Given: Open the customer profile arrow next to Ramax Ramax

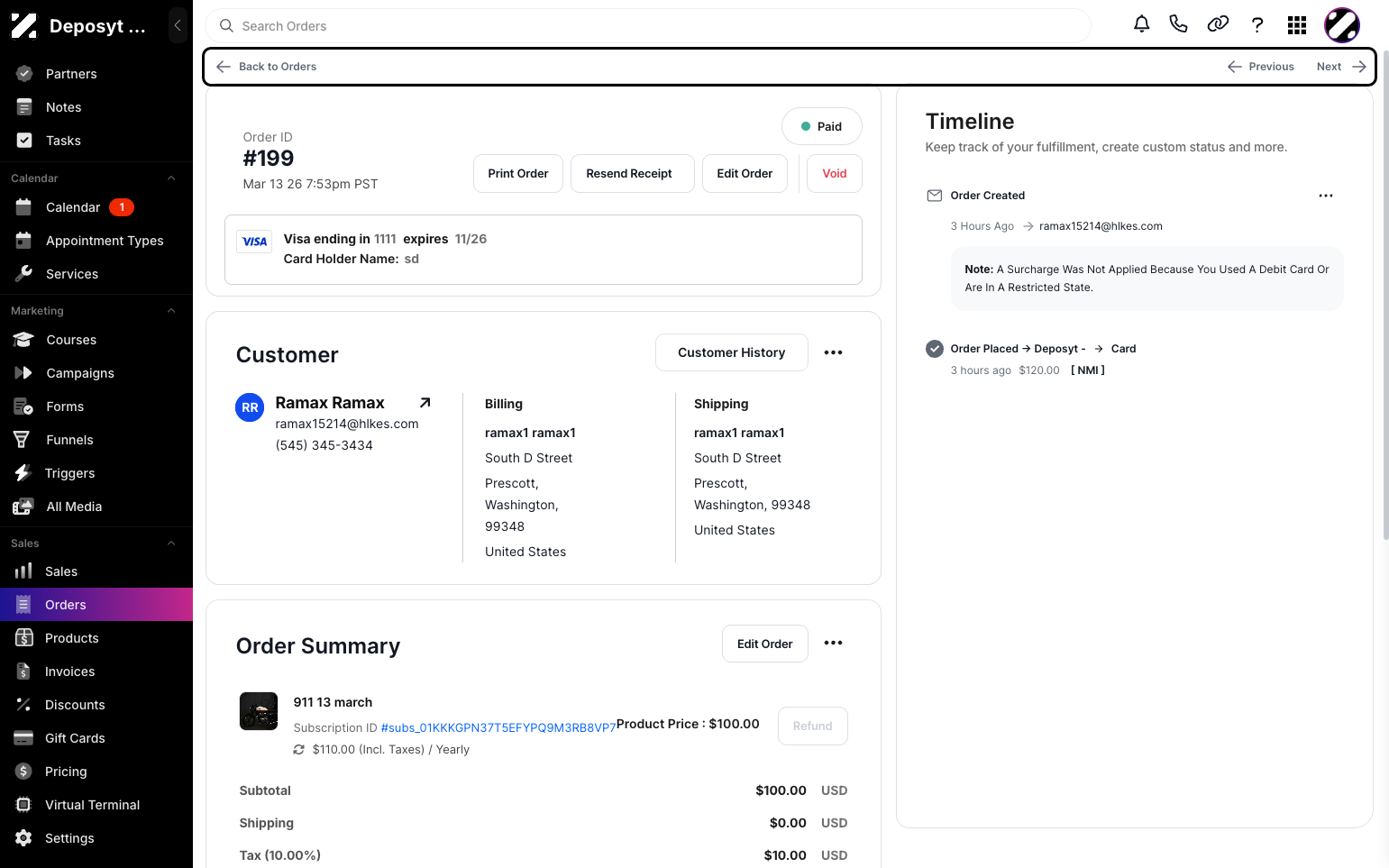Looking at the screenshot, I should tap(425, 403).
